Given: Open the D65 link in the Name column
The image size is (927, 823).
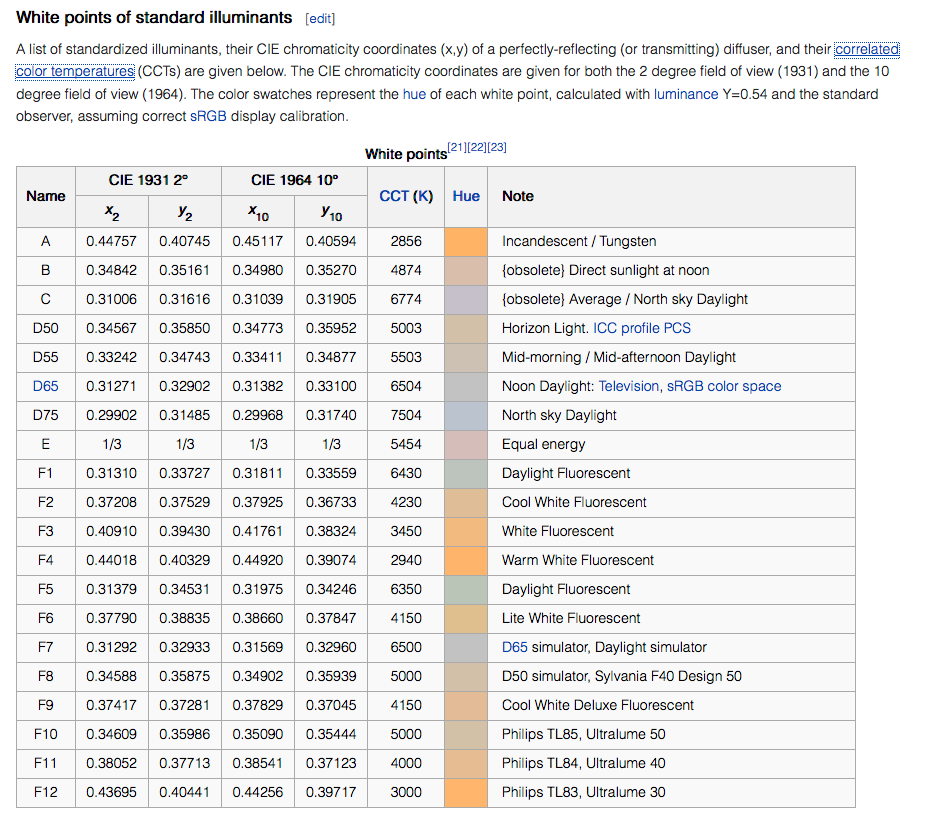Looking at the screenshot, I should tap(46, 386).
